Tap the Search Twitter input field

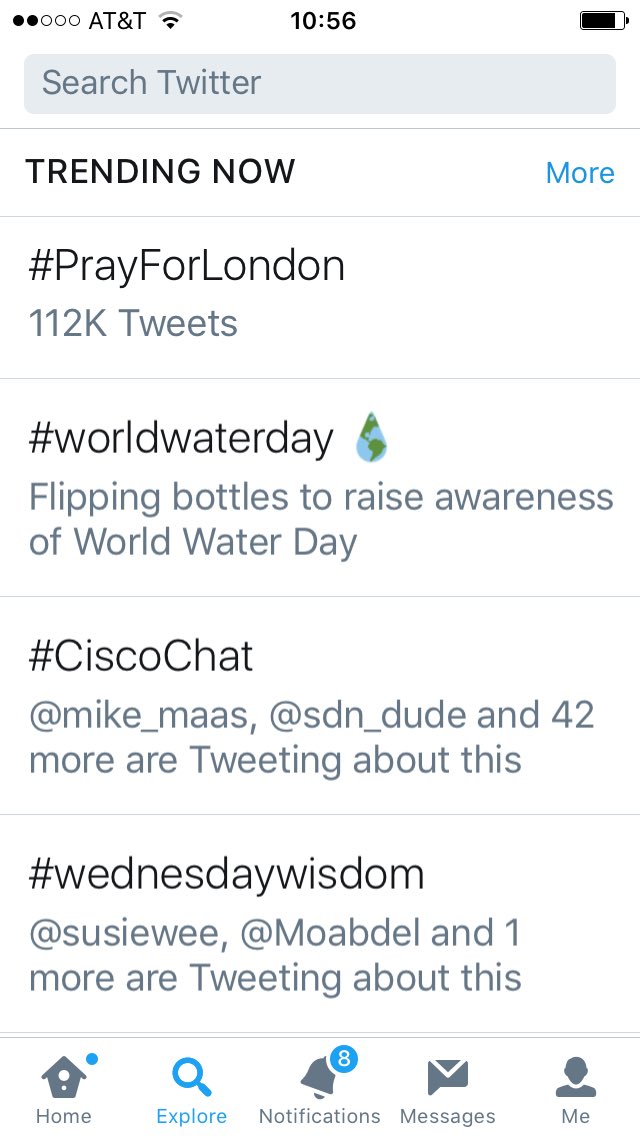click(320, 83)
